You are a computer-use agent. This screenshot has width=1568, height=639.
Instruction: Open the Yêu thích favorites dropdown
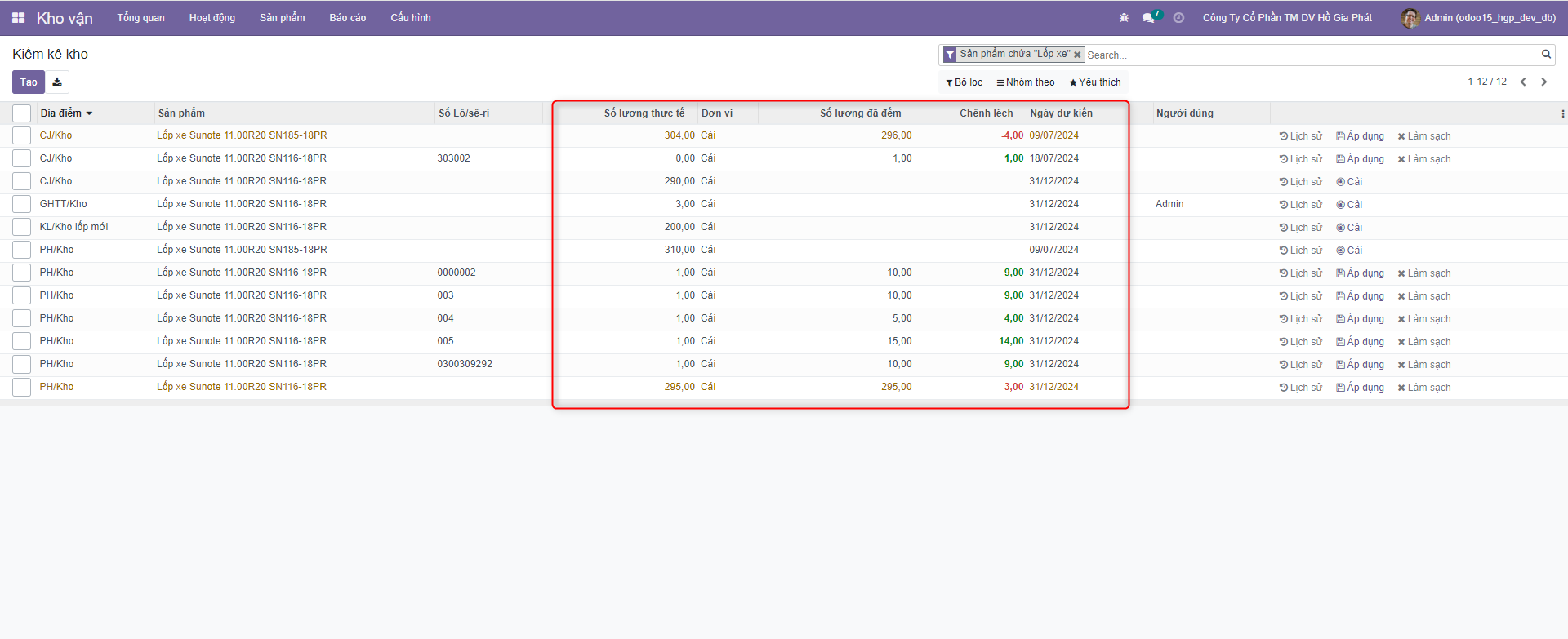click(x=1095, y=82)
